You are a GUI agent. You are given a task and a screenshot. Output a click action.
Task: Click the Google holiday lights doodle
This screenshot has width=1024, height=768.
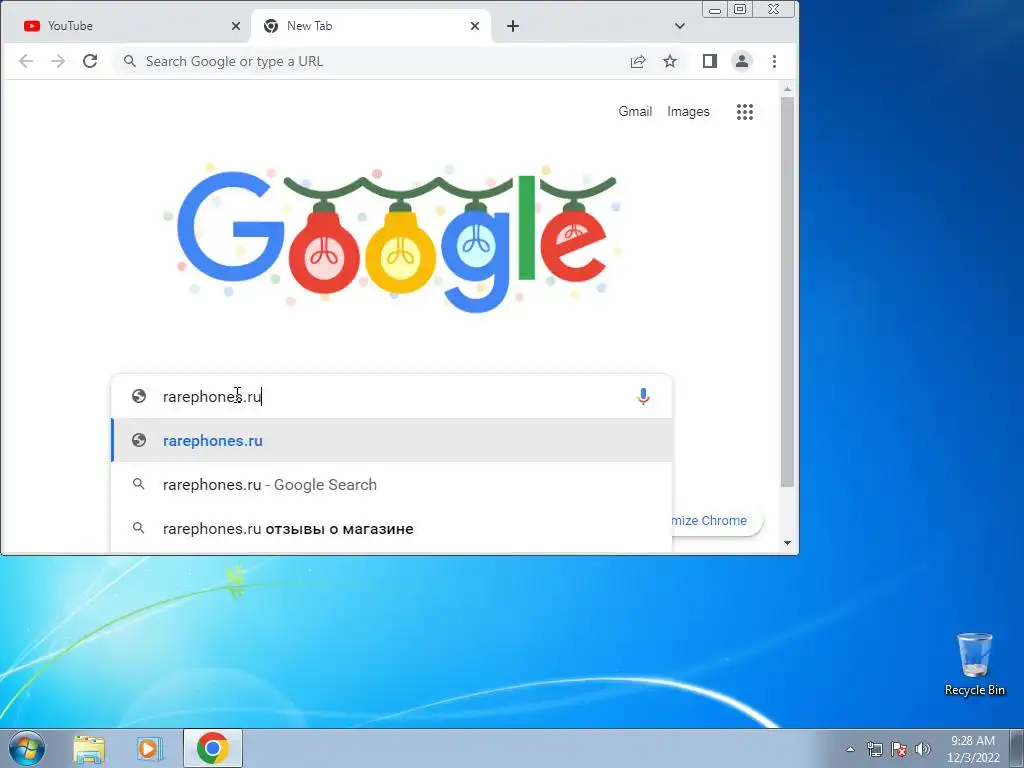pos(391,237)
